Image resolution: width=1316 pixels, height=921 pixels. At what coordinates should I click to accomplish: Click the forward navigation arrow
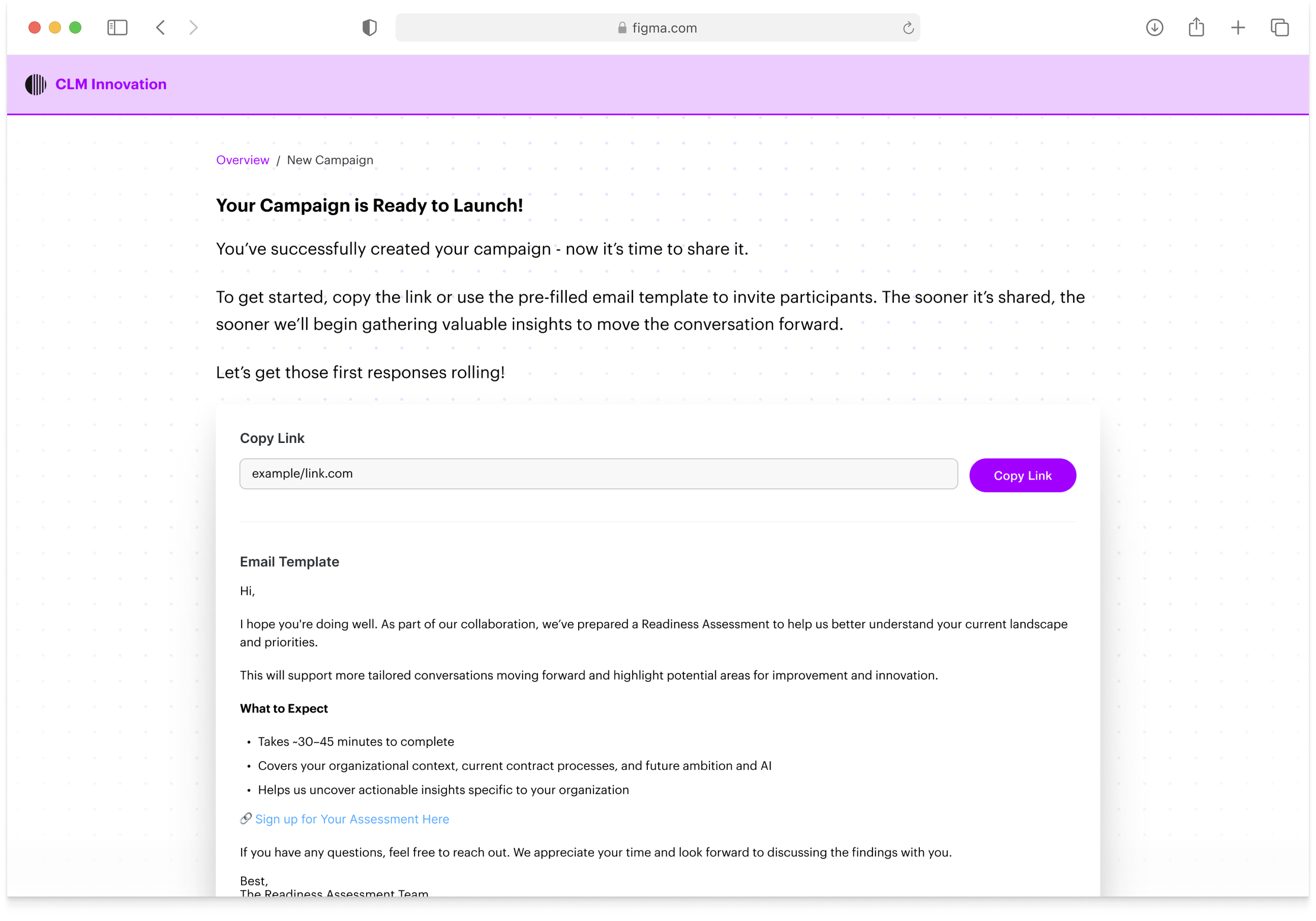(193, 27)
